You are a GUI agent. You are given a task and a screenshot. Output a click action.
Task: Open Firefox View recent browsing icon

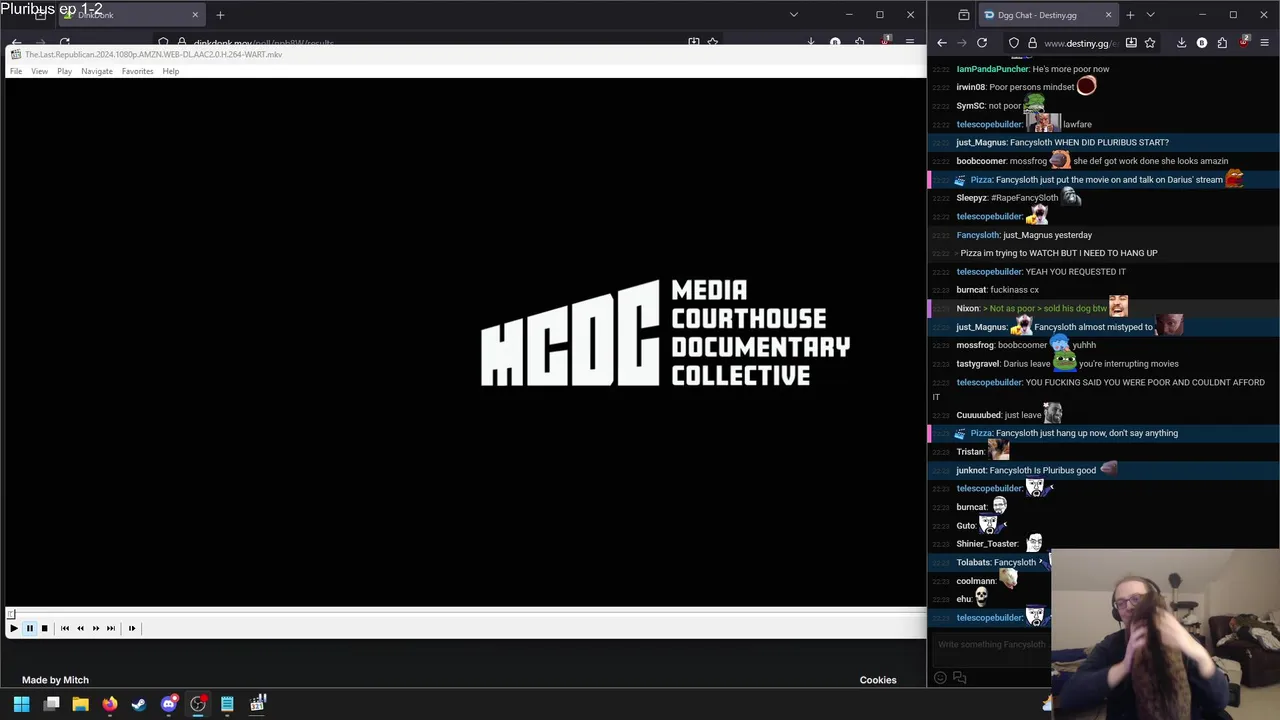(963, 15)
